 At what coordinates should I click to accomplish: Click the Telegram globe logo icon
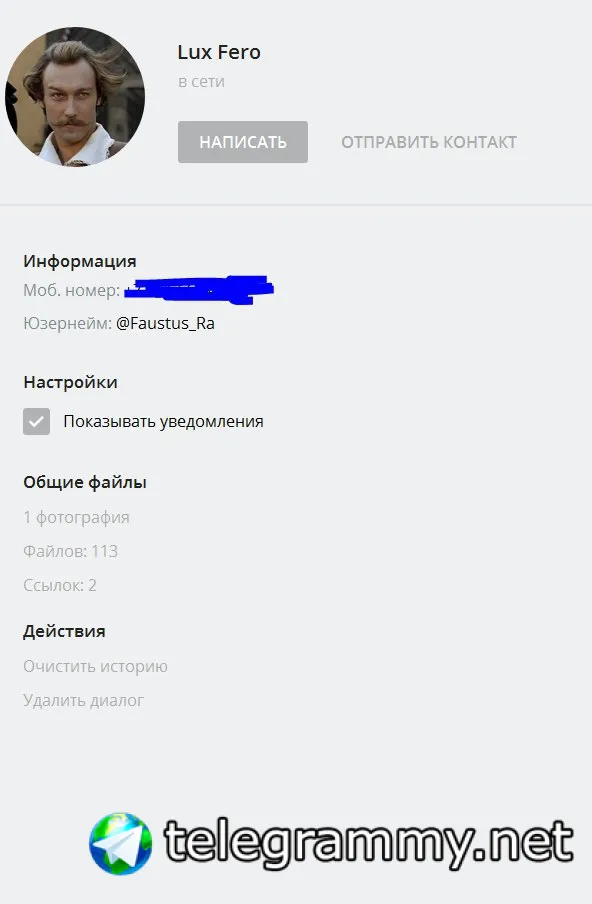point(121,844)
